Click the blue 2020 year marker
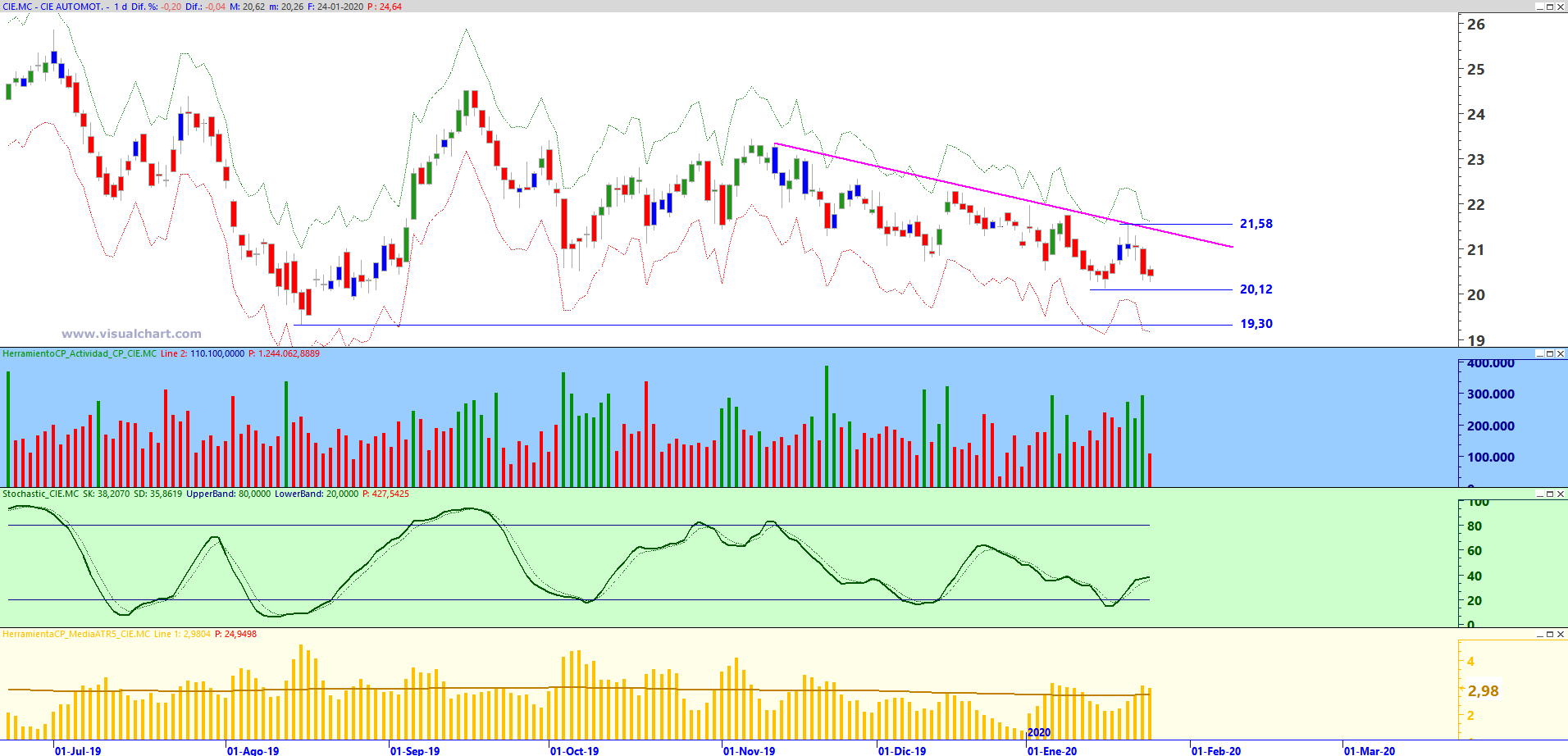1568x756 pixels. [x=1039, y=732]
